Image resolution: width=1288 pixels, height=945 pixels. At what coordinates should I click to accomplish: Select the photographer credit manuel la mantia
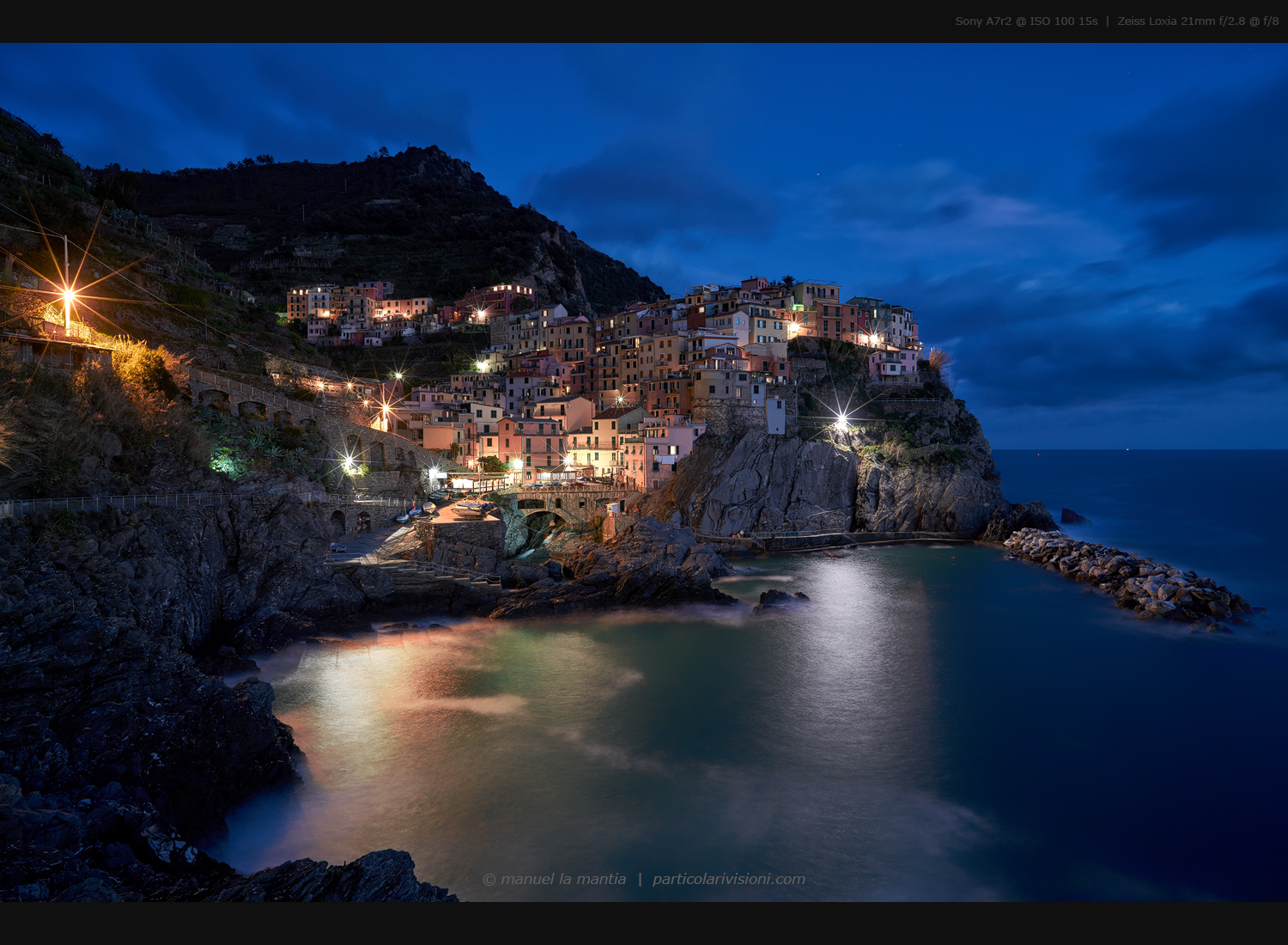click(562, 879)
